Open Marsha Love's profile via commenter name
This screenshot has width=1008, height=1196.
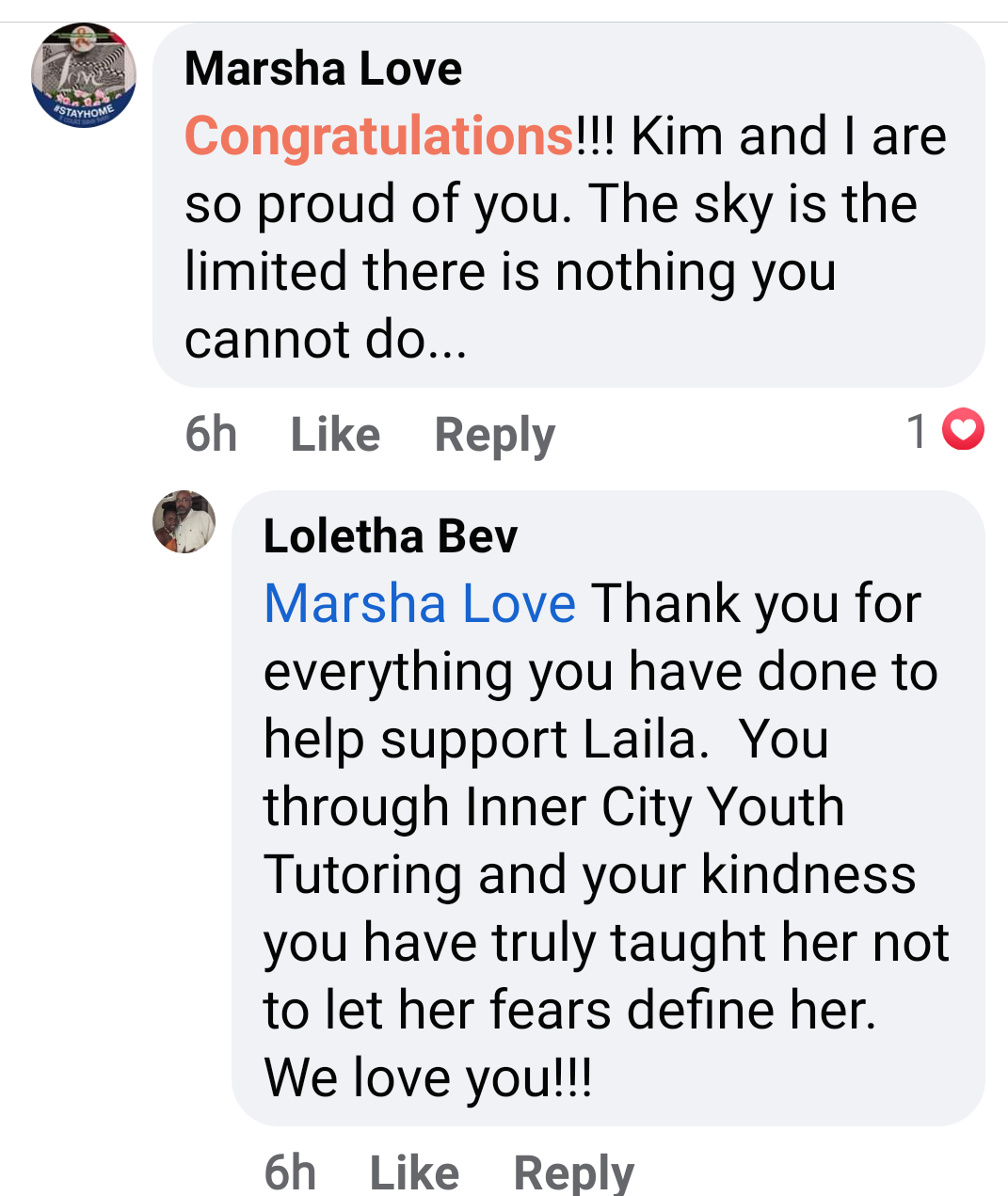pyautogui.click(x=323, y=69)
